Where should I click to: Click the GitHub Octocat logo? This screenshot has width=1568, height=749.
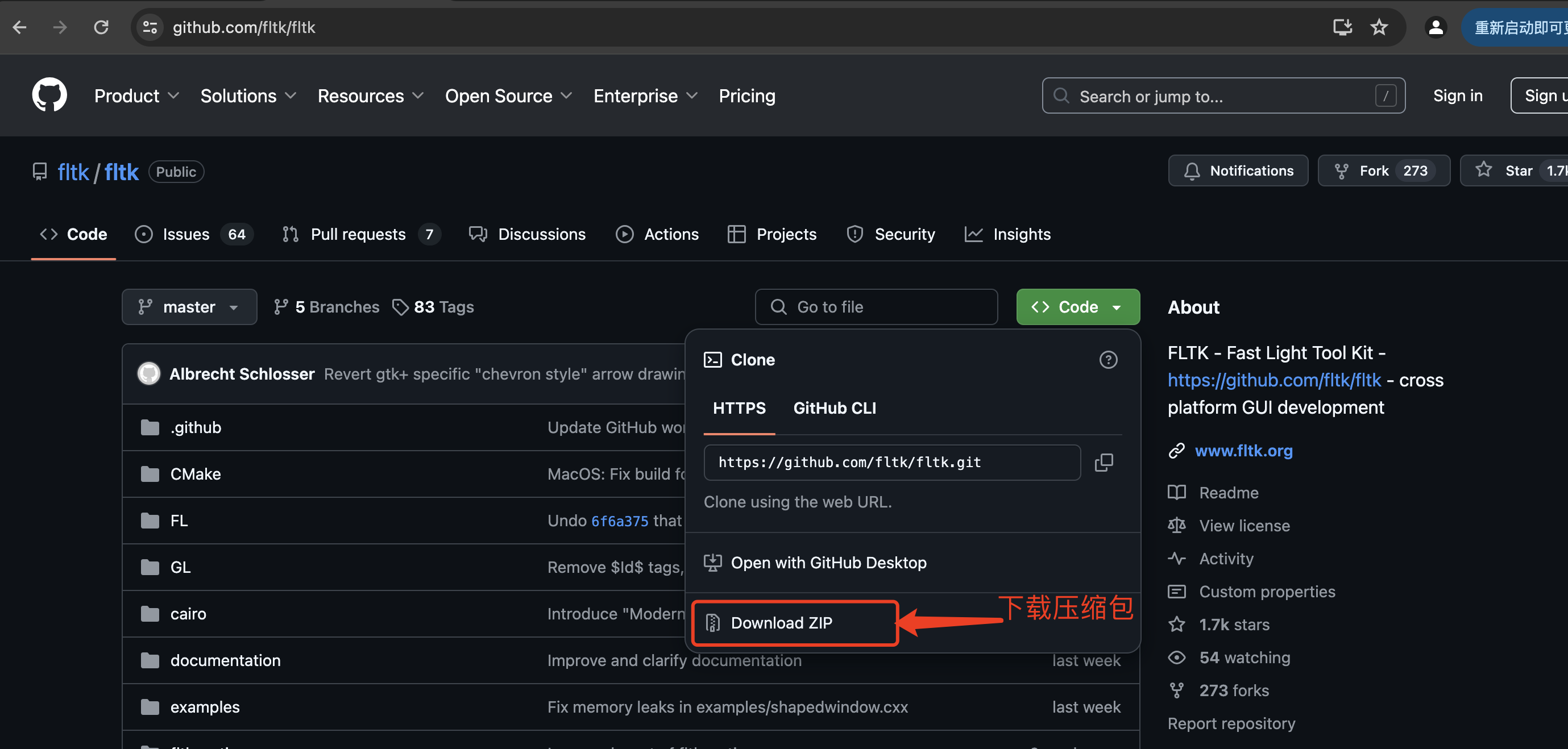49,95
